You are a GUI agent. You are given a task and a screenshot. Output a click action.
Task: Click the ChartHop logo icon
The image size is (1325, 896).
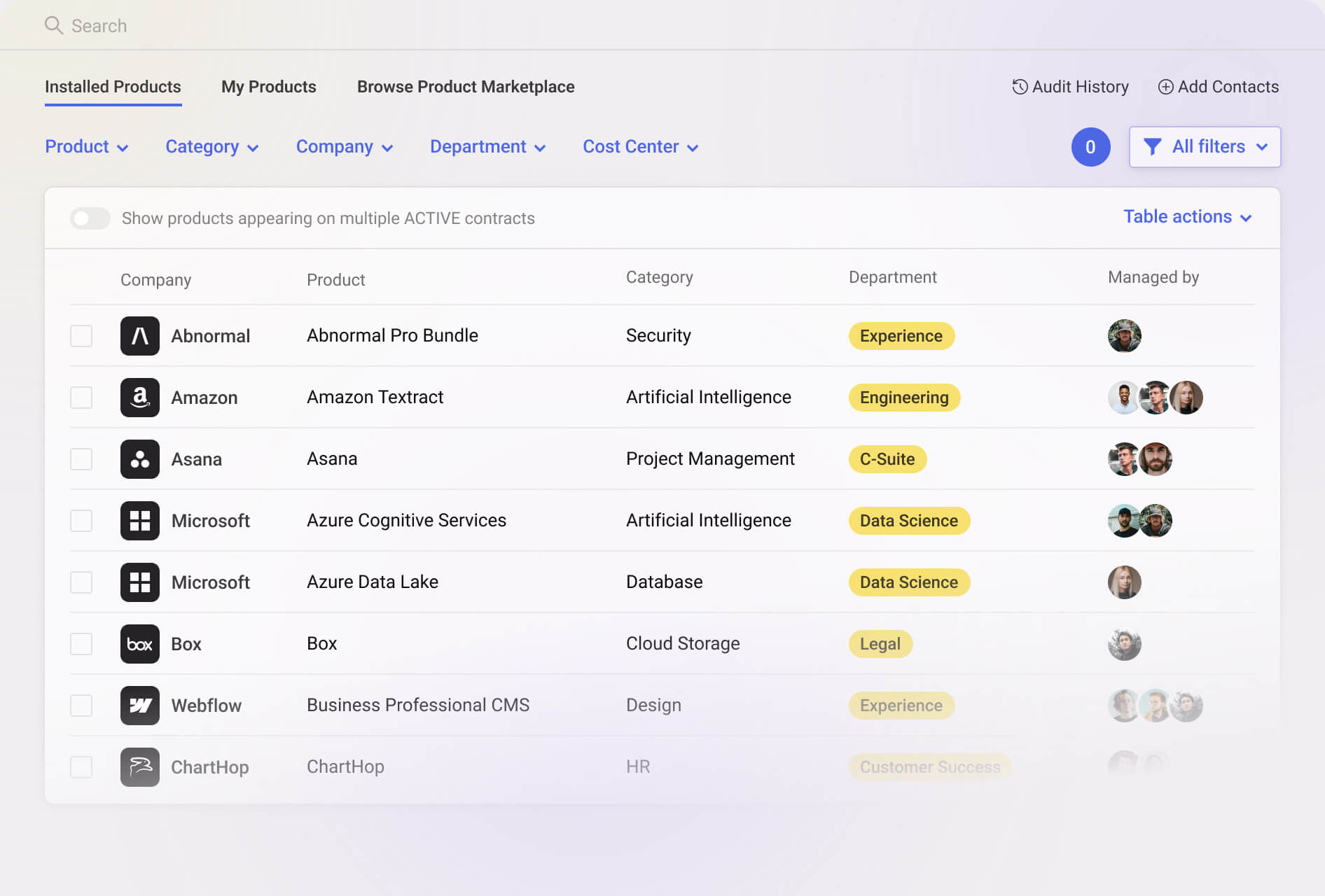tap(140, 766)
